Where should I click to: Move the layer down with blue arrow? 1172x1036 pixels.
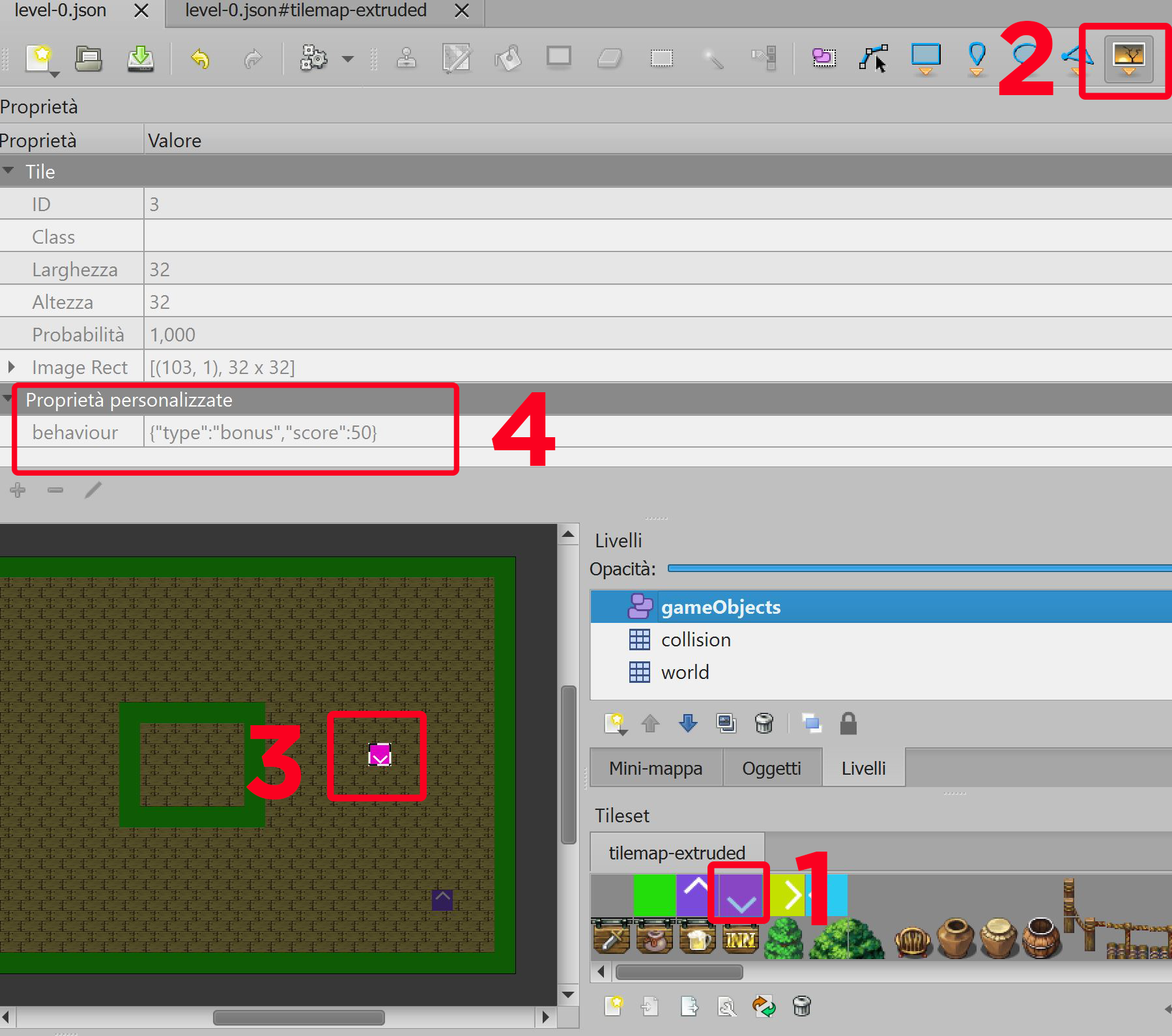[688, 723]
